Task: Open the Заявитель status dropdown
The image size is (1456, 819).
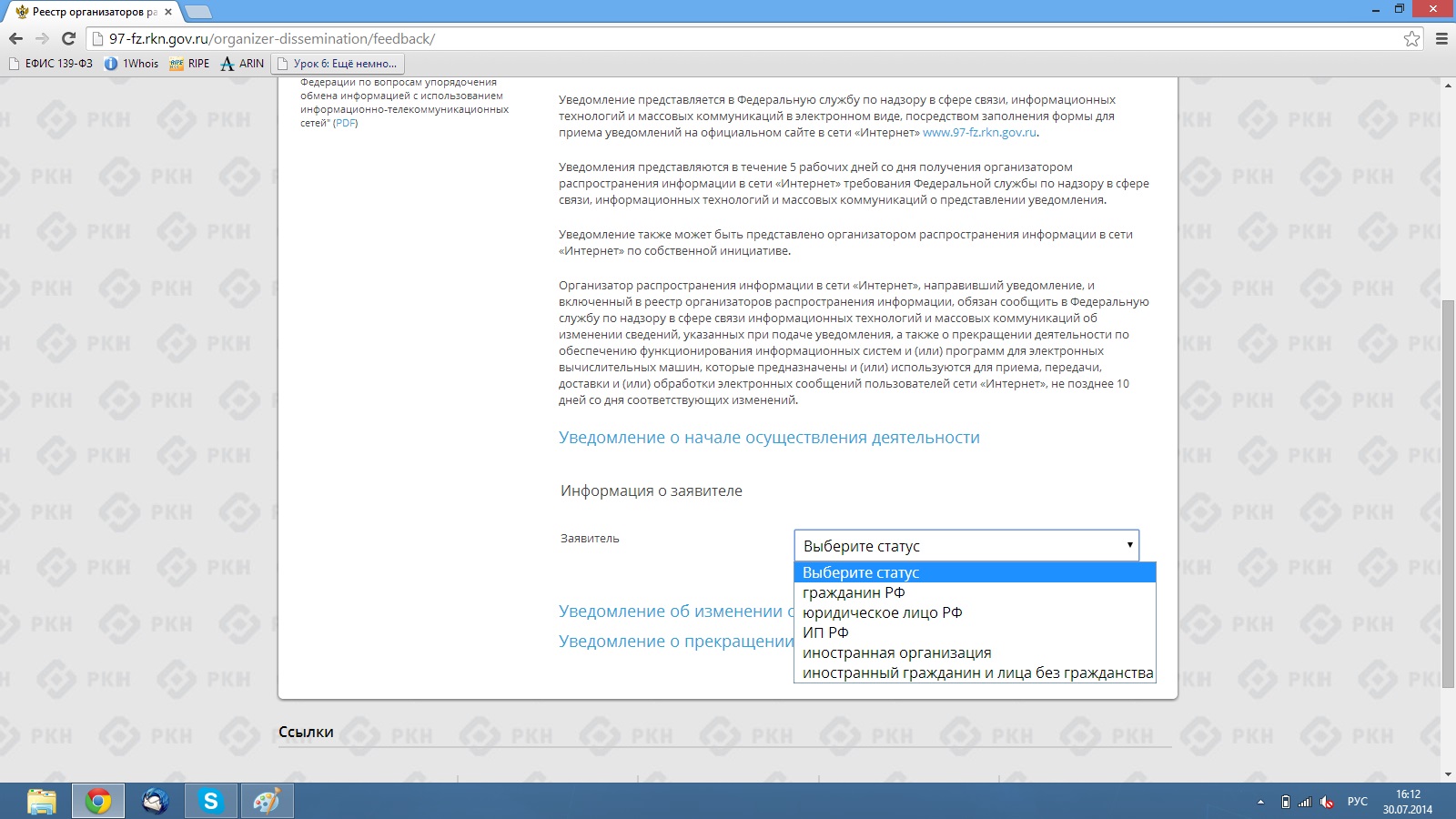Action: pos(966,546)
